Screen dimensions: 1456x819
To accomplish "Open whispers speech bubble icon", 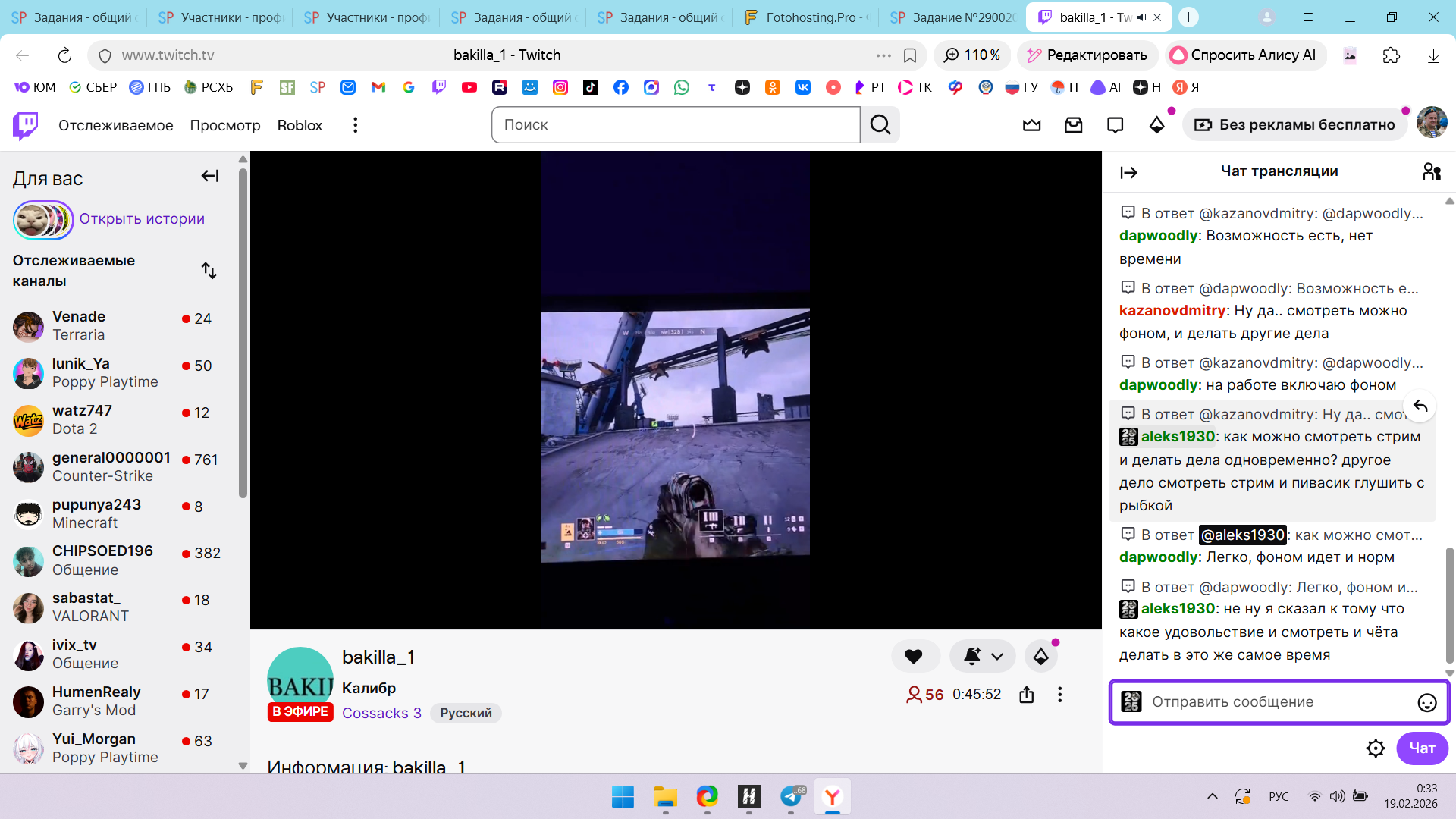I will point(1115,125).
